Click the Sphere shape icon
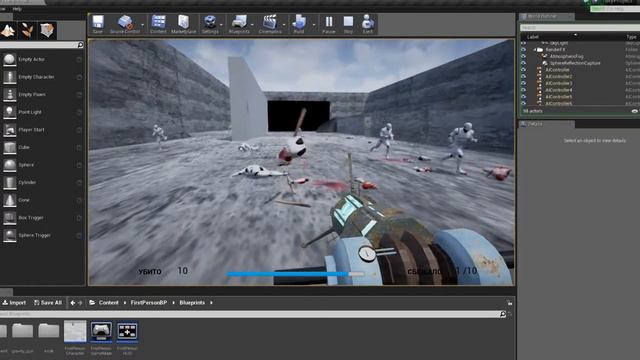640x360 pixels. coord(9,165)
